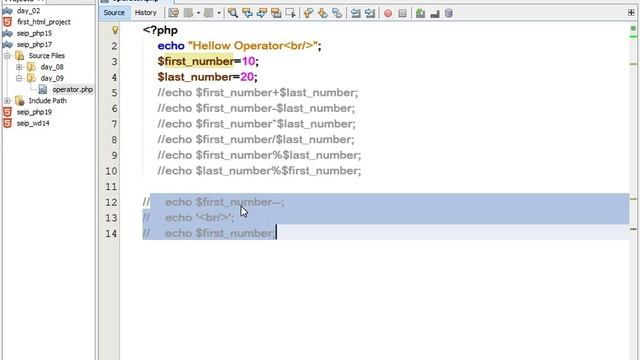Shift line left toolbar icon
Screen dimensions: 640x360
(356, 13)
